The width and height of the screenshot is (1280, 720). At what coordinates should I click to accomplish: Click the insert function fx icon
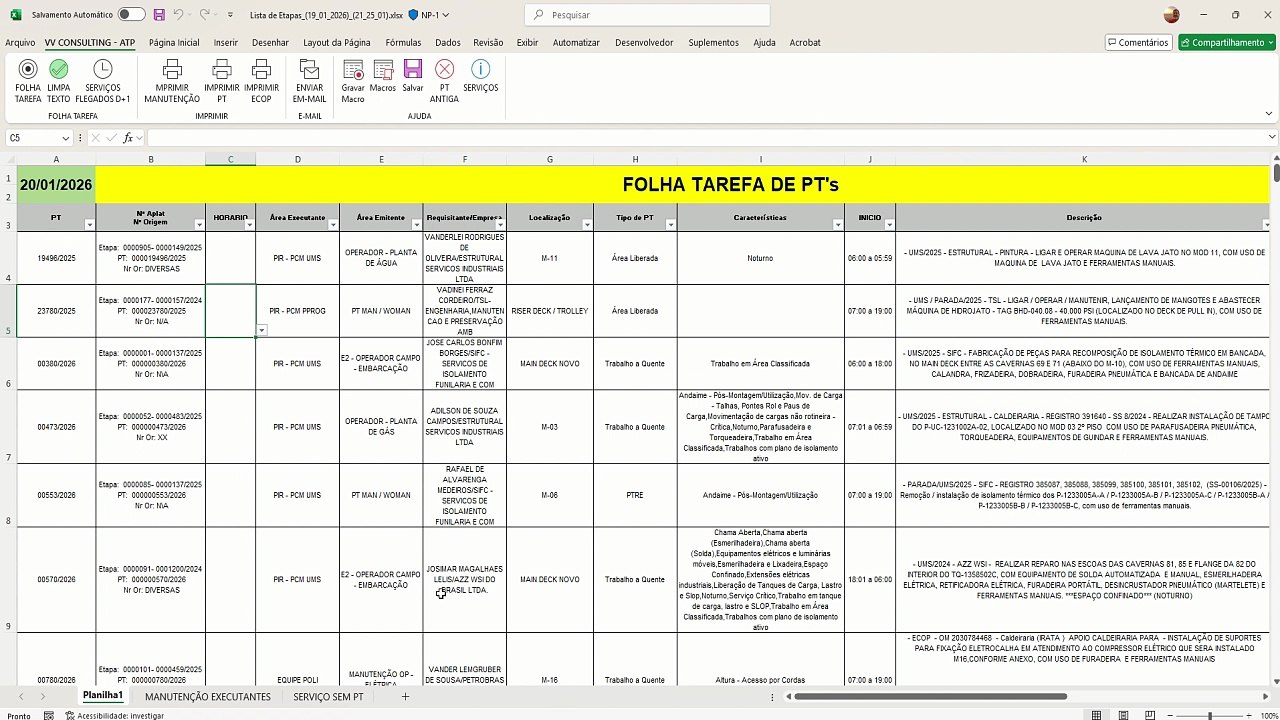coord(128,138)
